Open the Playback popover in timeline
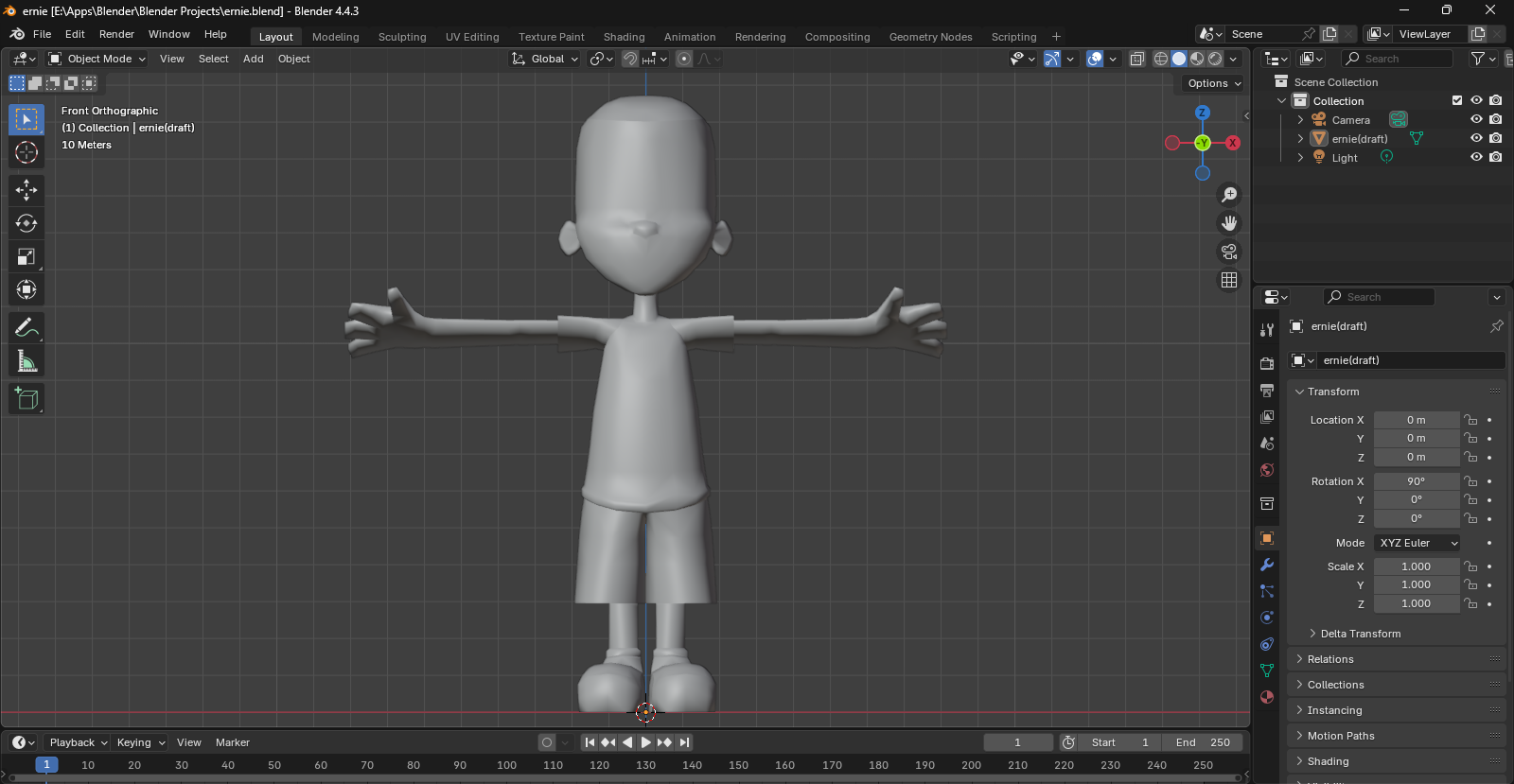This screenshot has height=784, width=1514. pyautogui.click(x=79, y=742)
